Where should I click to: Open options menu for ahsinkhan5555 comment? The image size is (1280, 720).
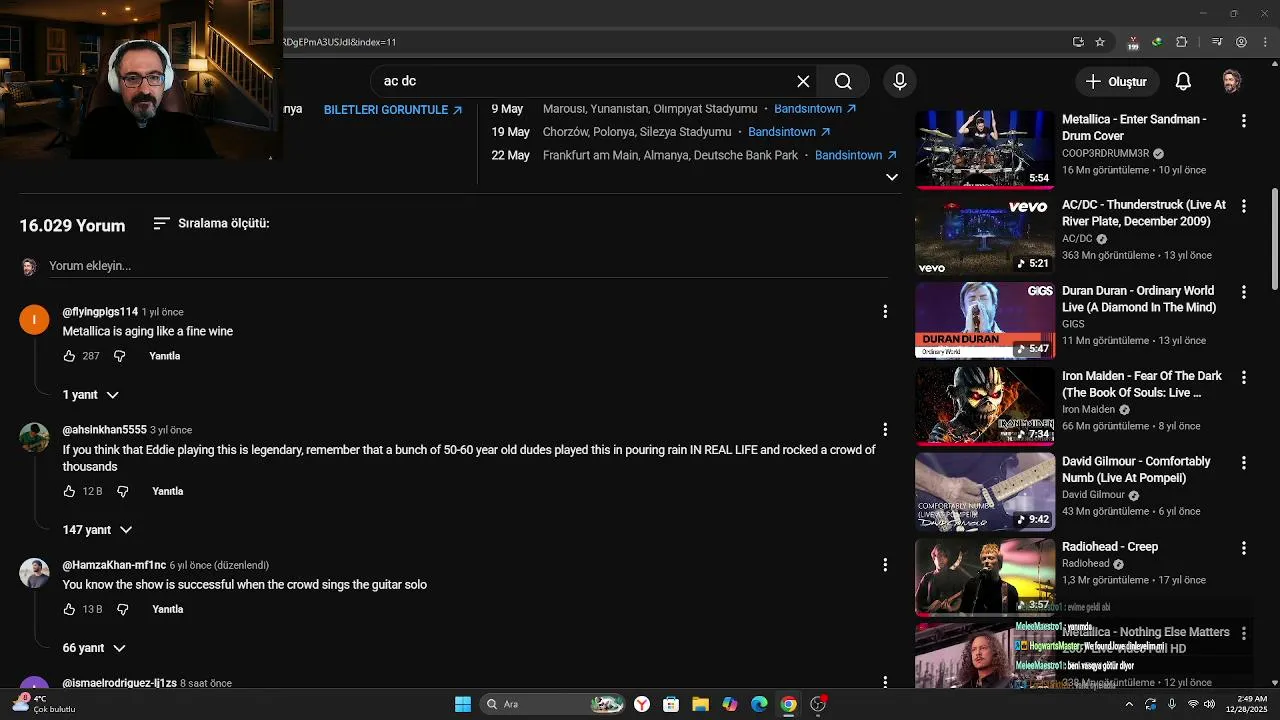coord(885,430)
